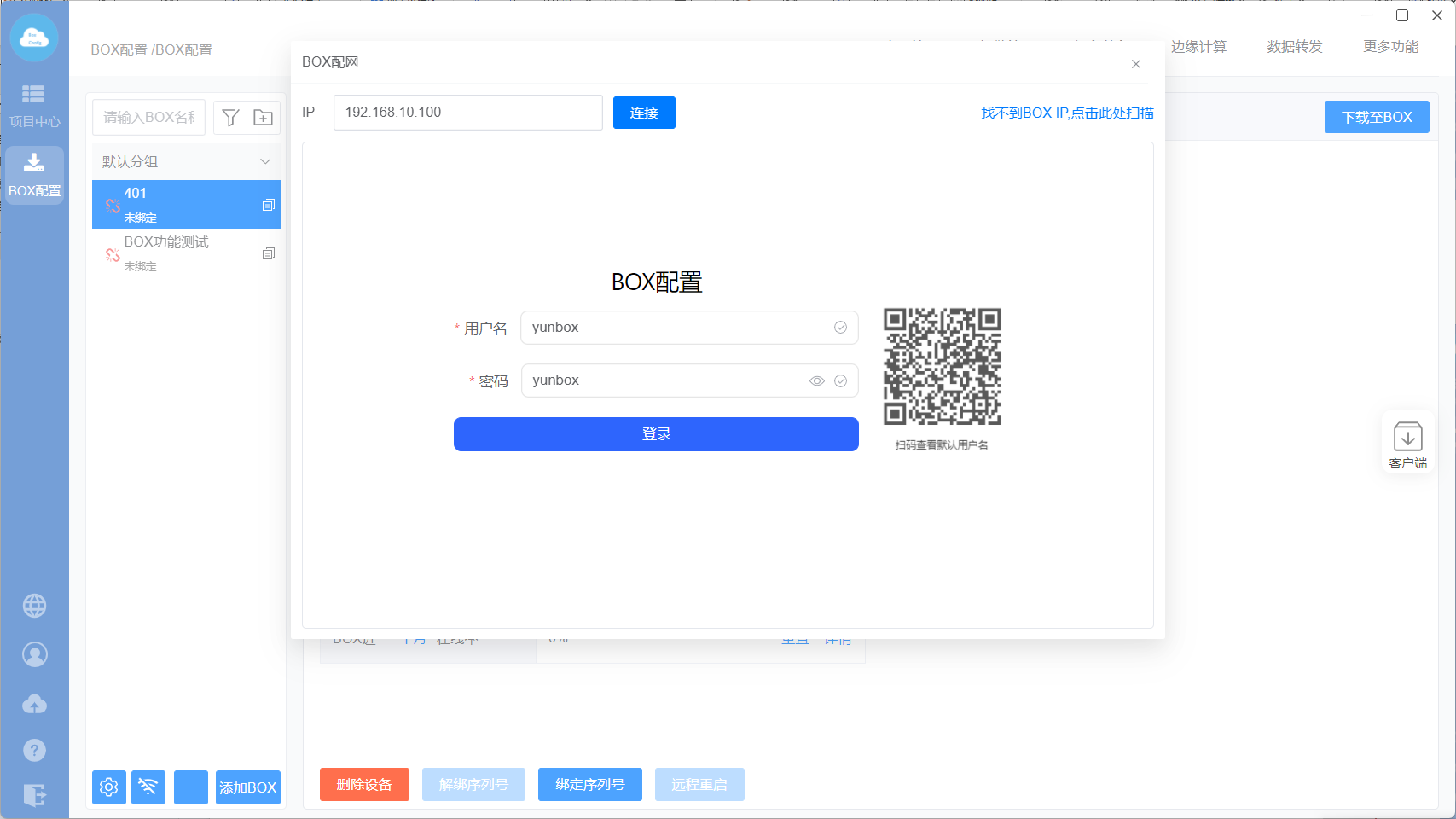The width and height of the screenshot is (1456, 819).
Task: Select the 数据转发 top menu tab
Action: pos(1294,47)
